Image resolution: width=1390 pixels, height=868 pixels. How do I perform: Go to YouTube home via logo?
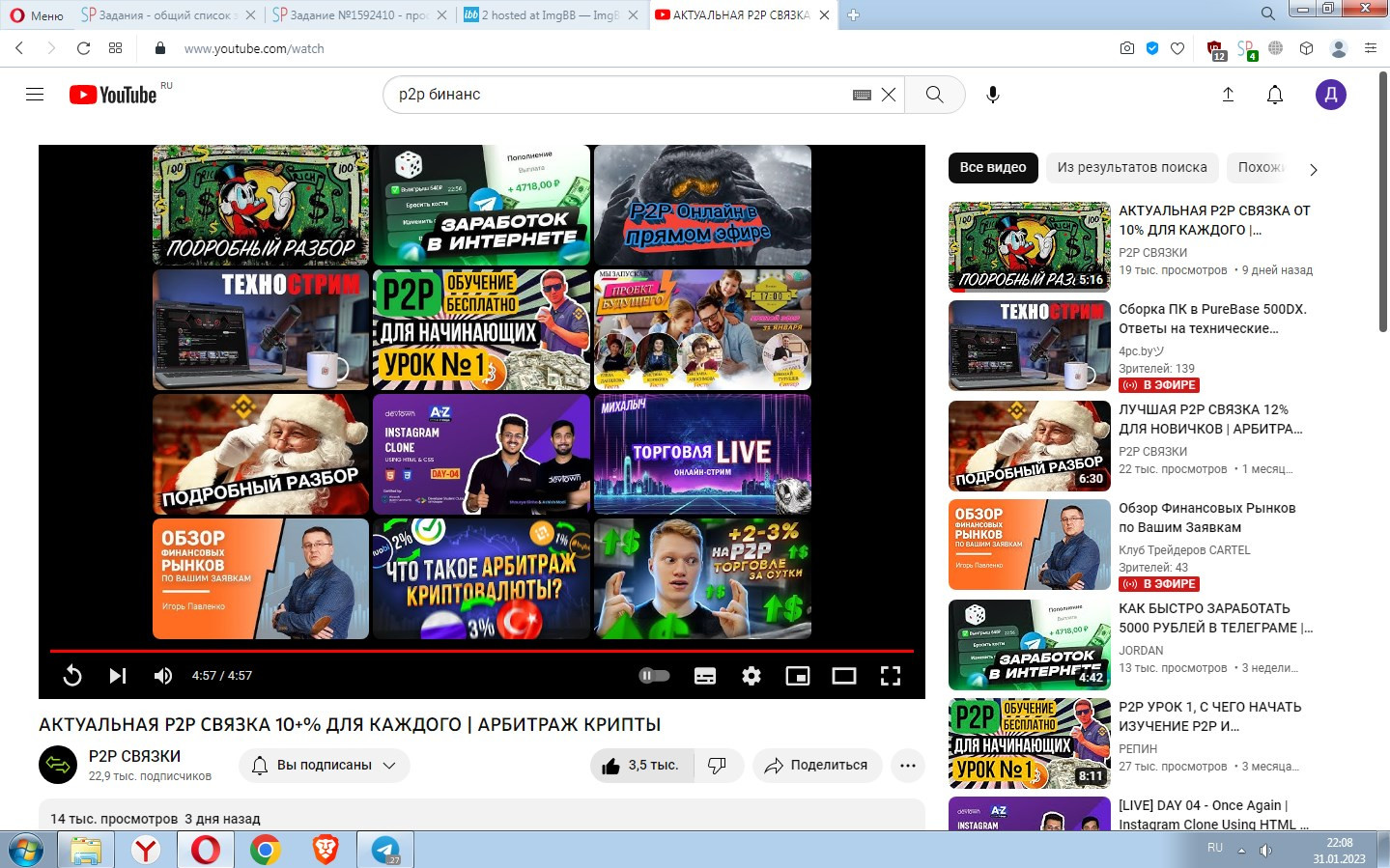click(x=113, y=95)
